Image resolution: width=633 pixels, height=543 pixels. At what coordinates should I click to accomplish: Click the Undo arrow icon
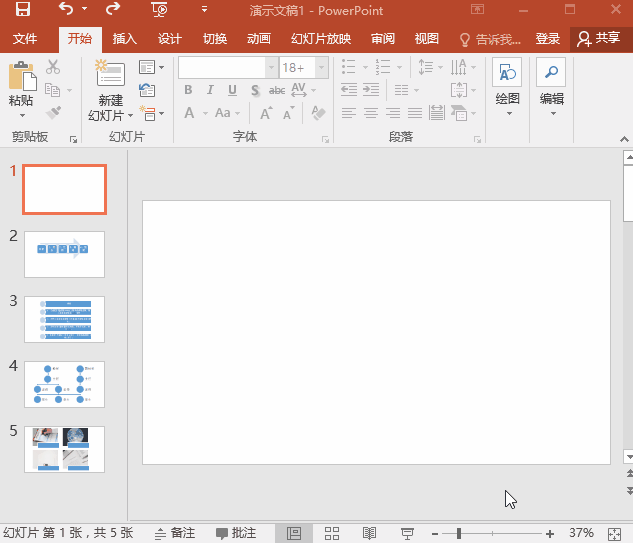coord(66,11)
